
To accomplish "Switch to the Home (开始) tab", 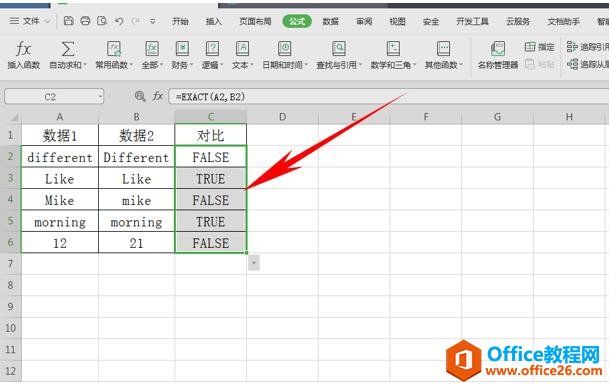I will coord(181,21).
